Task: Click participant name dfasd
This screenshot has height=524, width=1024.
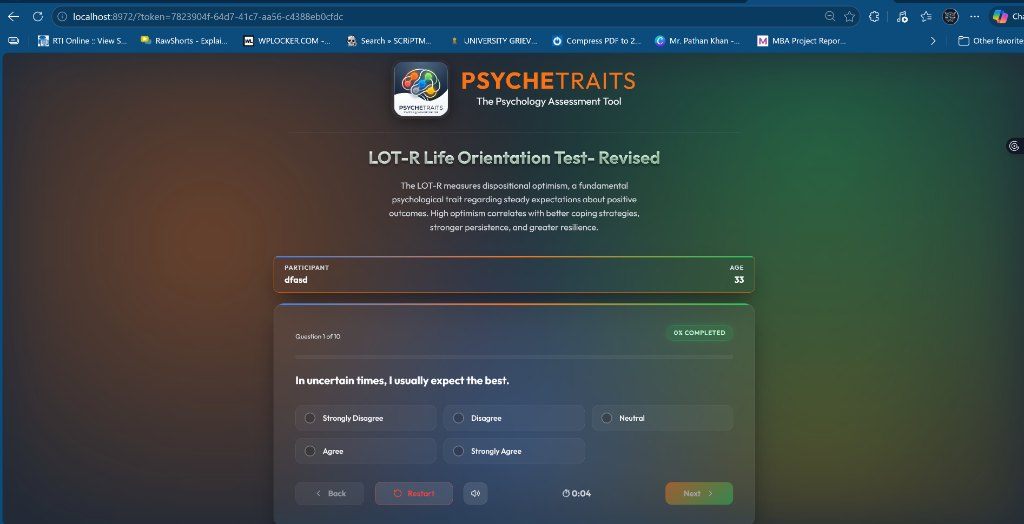Action: click(296, 280)
